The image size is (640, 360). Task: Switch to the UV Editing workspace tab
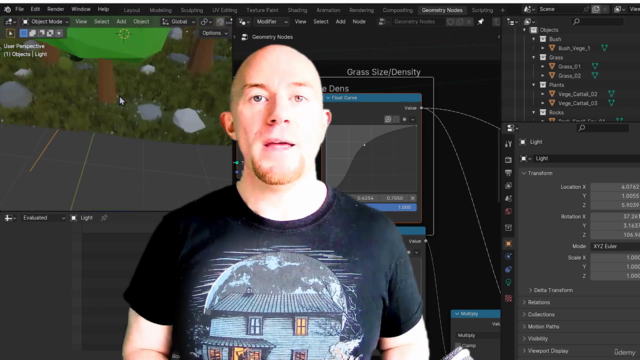pyautogui.click(x=224, y=10)
